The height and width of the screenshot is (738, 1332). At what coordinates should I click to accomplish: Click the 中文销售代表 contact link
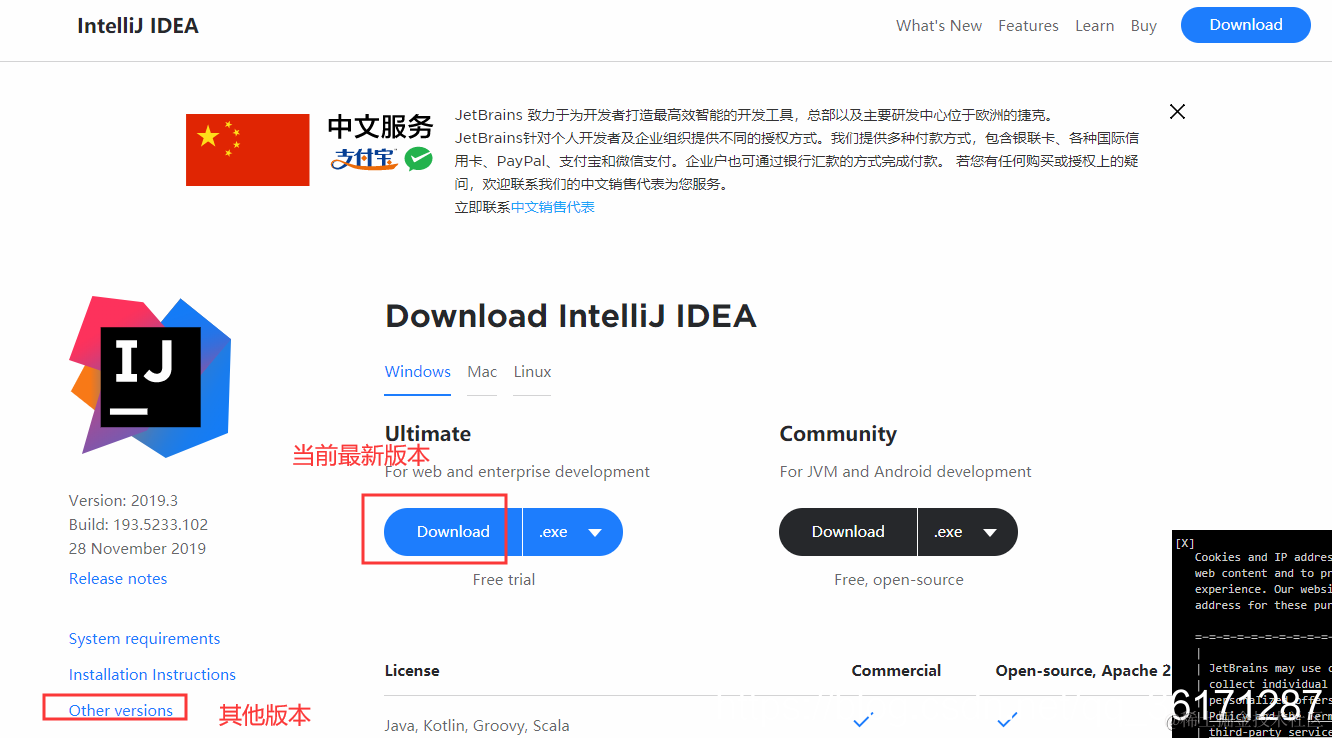553,206
